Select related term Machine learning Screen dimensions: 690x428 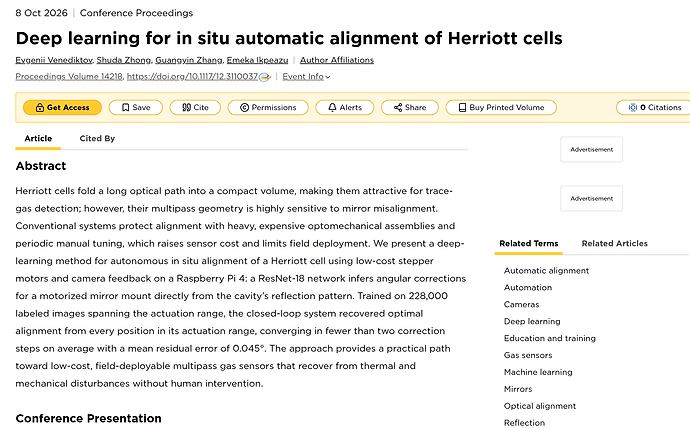538,372
